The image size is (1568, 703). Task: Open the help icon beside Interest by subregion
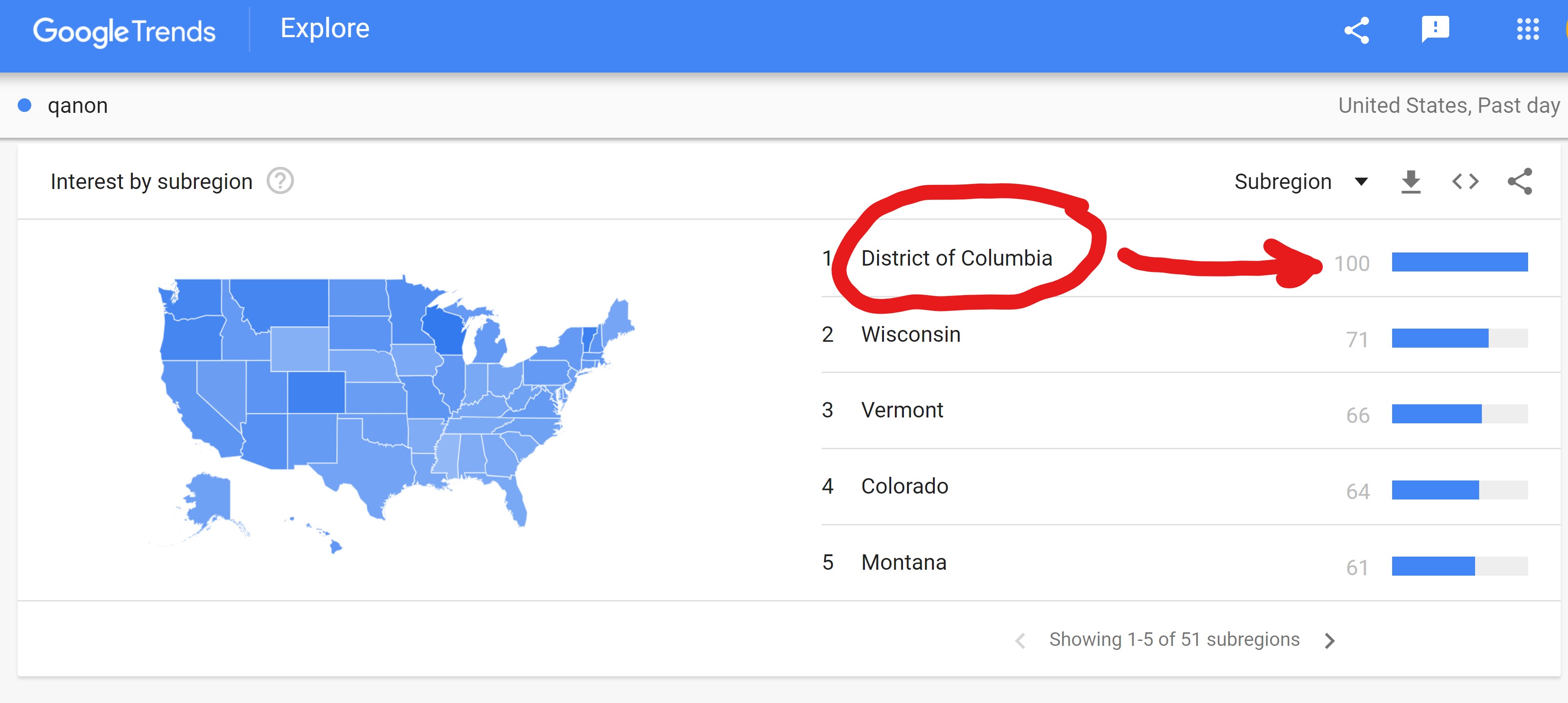pyautogui.click(x=281, y=181)
